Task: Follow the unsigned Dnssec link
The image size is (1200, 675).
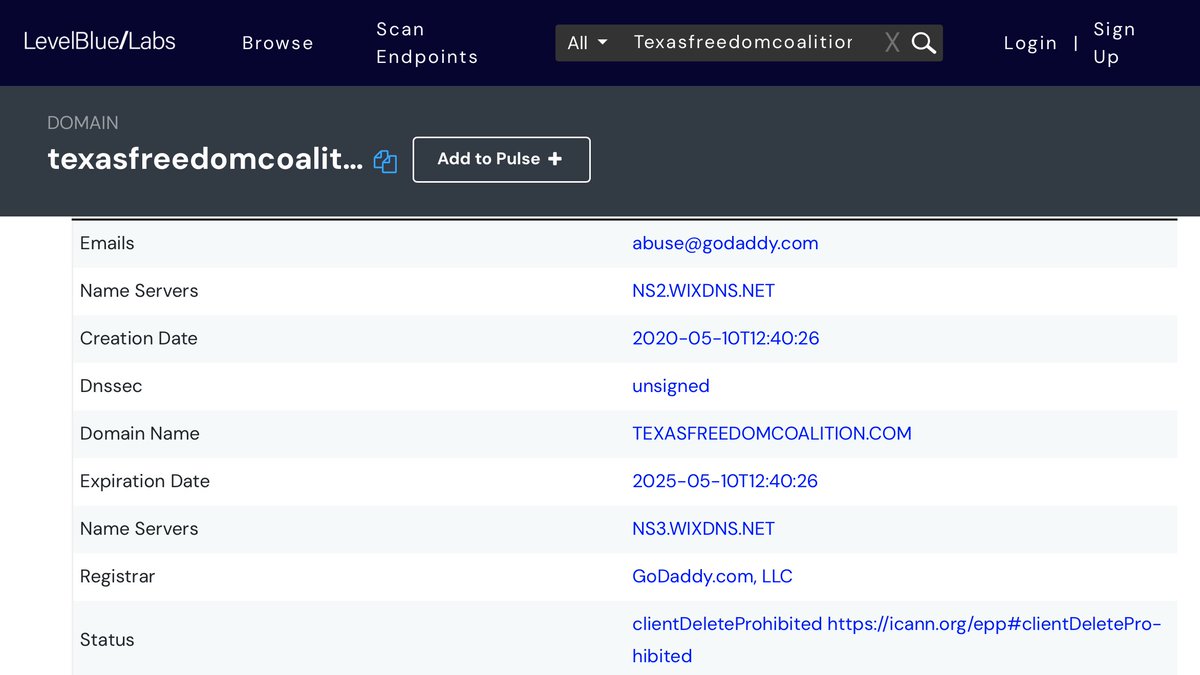Action: click(670, 386)
